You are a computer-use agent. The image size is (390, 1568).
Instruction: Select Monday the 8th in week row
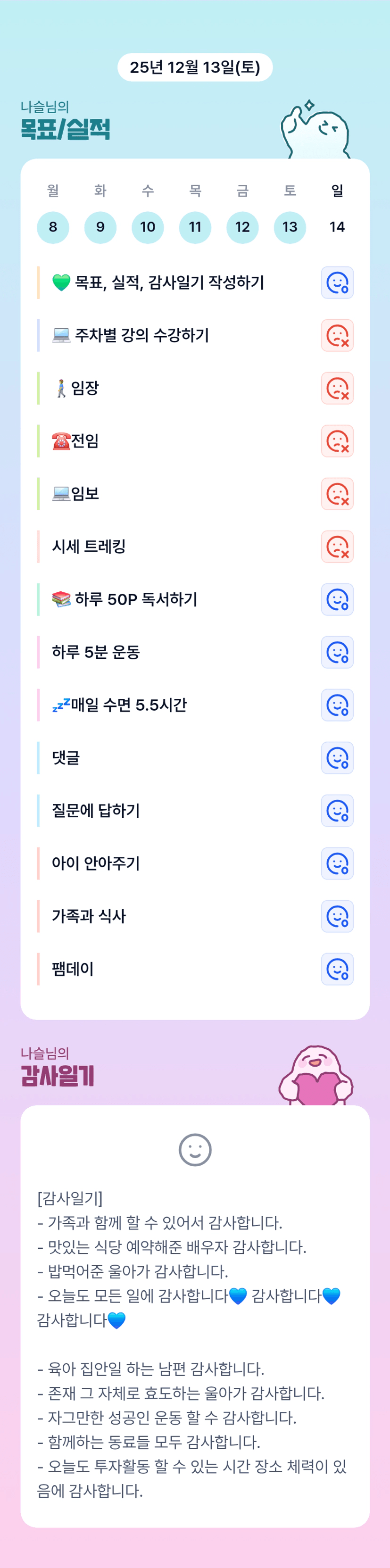tap(53, 227)
